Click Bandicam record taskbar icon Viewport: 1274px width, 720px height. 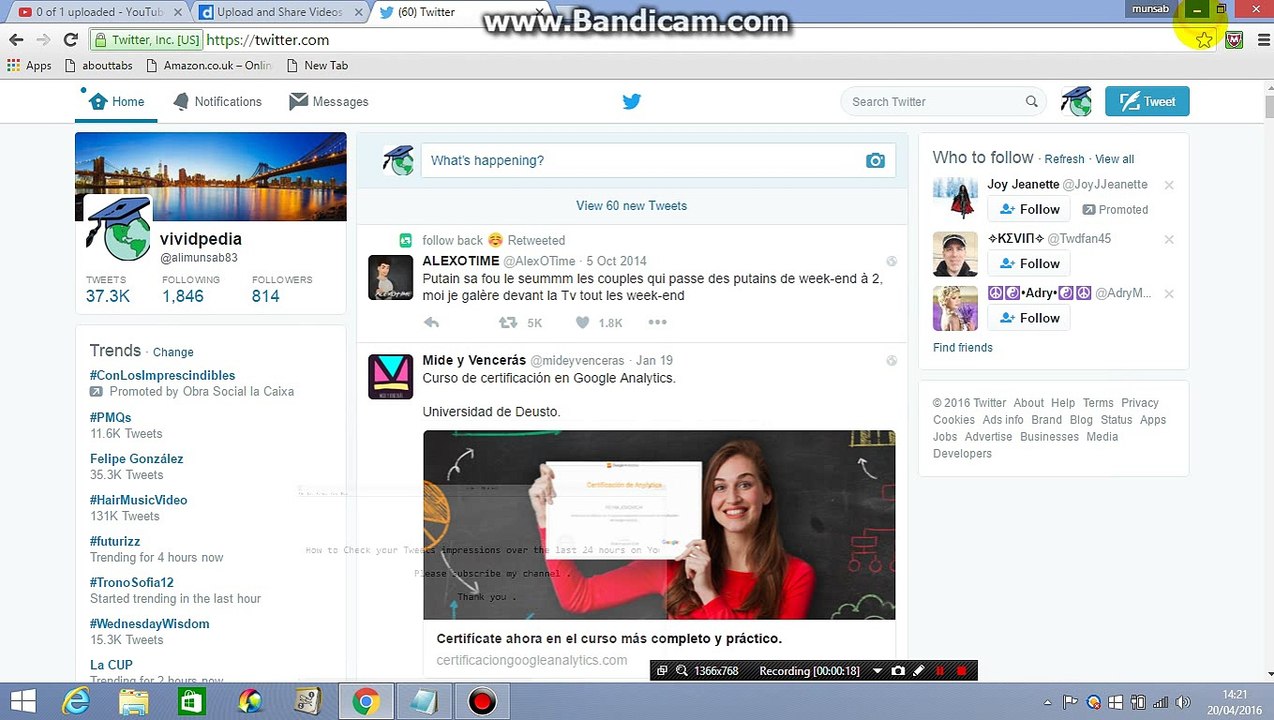482,702
